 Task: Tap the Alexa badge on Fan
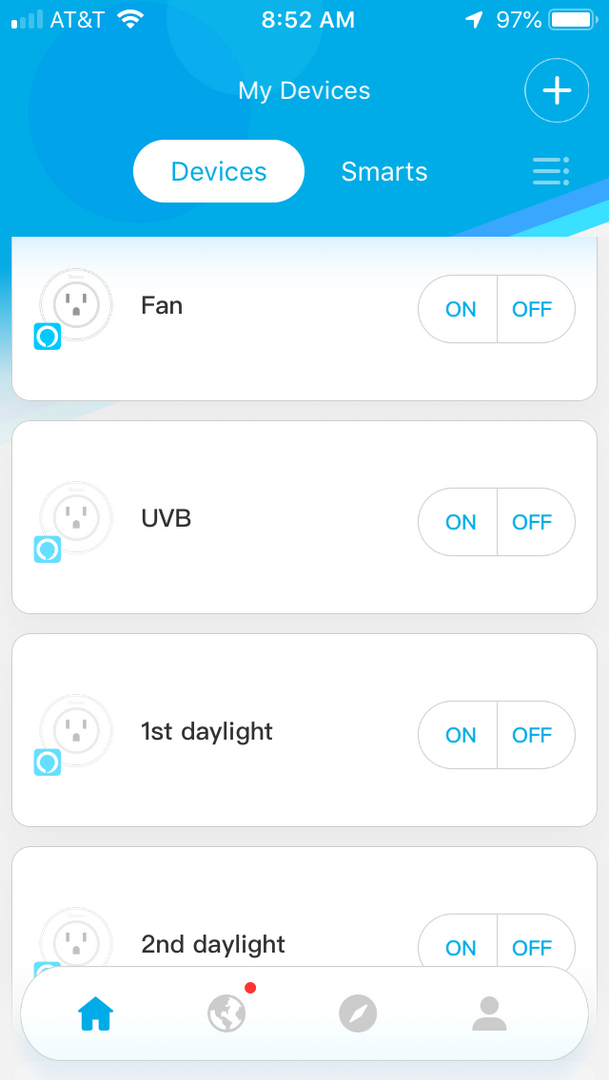[x=47, y=337]
